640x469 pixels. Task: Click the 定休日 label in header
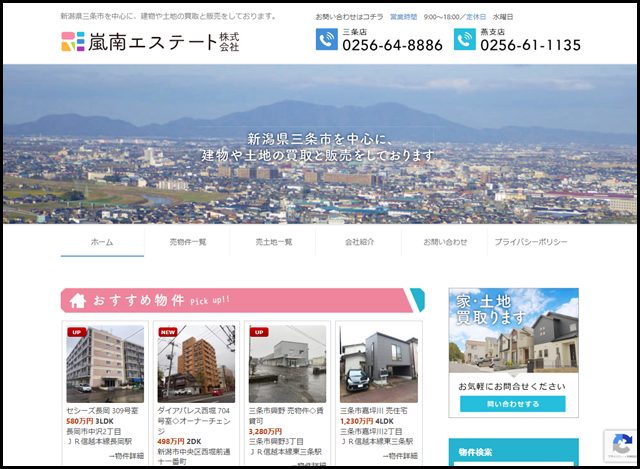pyautogui.click(x=476, y=17)
